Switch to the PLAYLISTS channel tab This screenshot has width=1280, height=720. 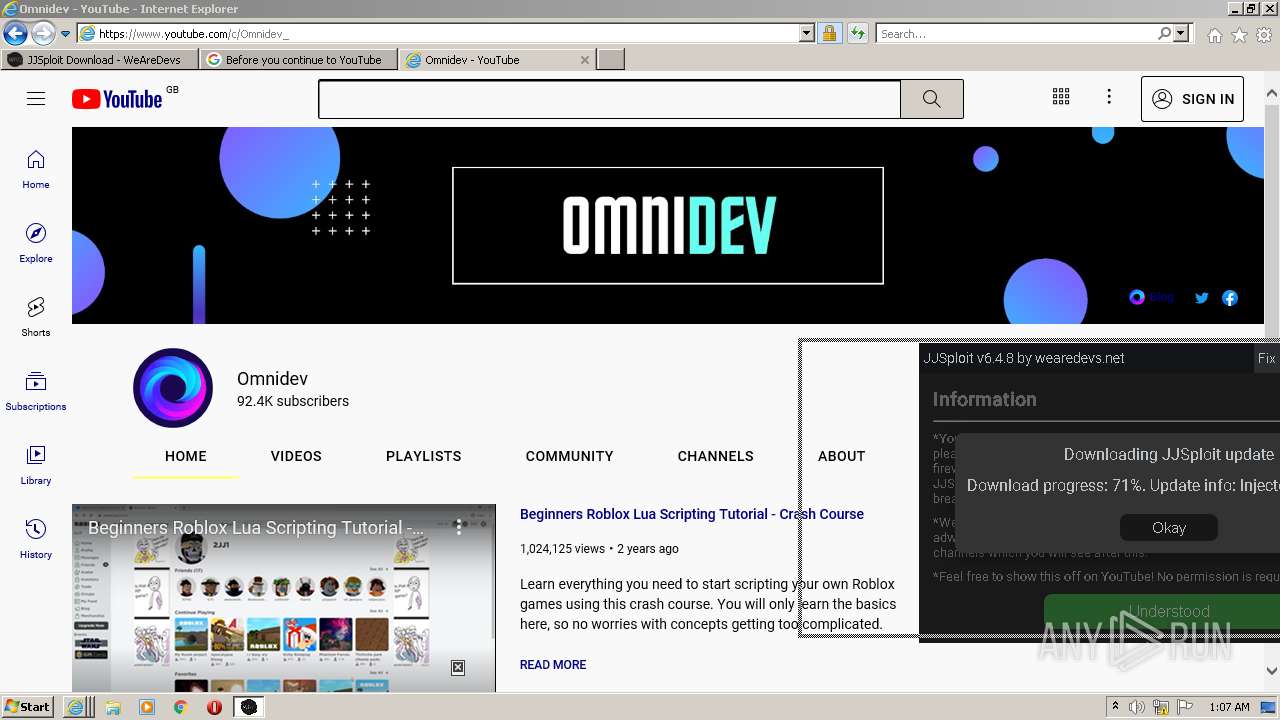coord(424,456)
